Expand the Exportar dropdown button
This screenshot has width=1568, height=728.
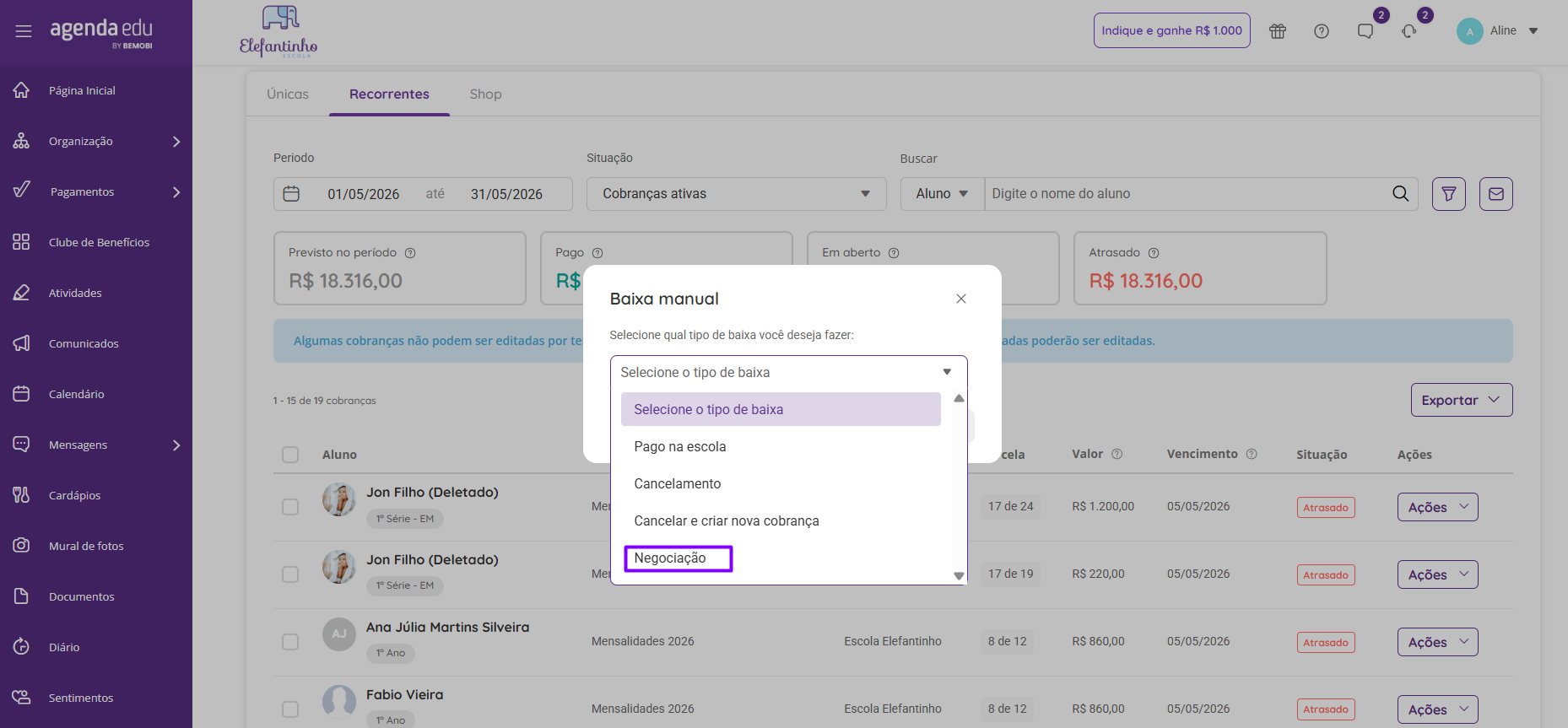1462,400
